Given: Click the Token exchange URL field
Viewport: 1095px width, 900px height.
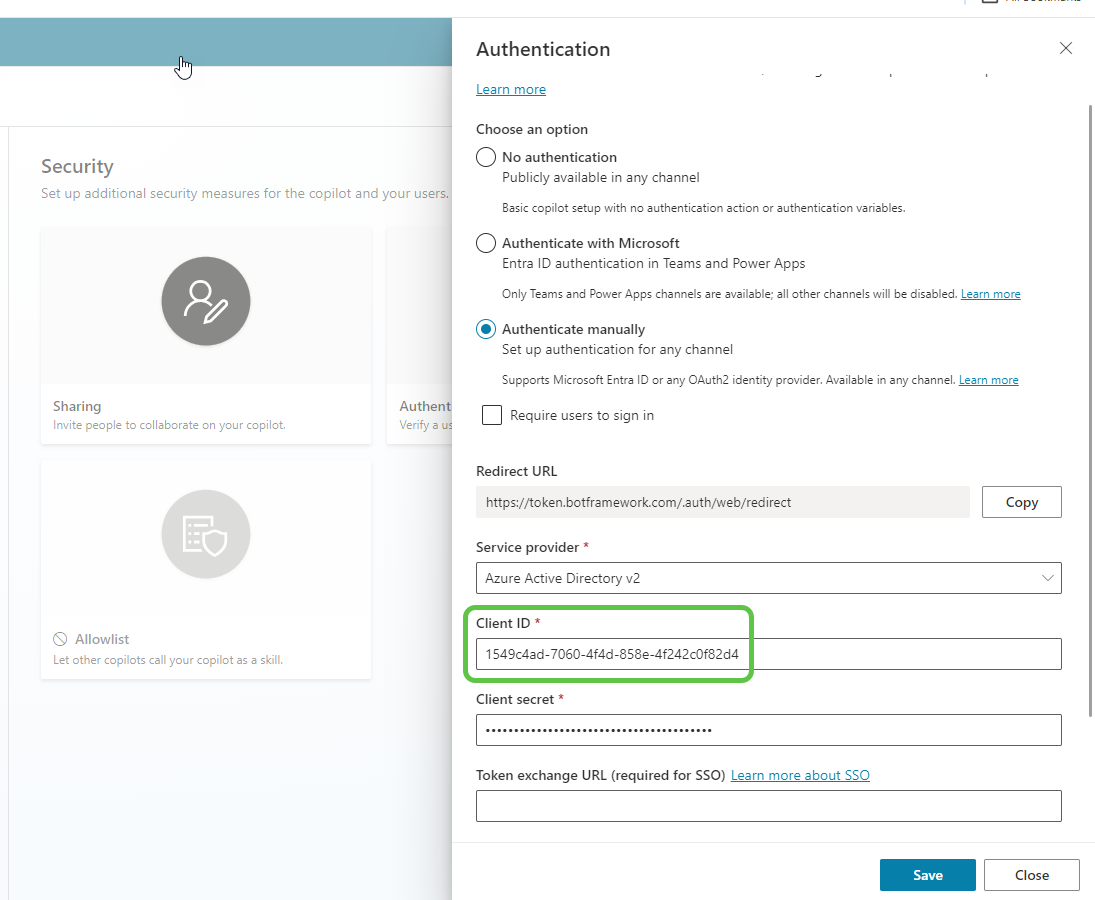Looking at the screenshot, I should (x=768, y=806).
